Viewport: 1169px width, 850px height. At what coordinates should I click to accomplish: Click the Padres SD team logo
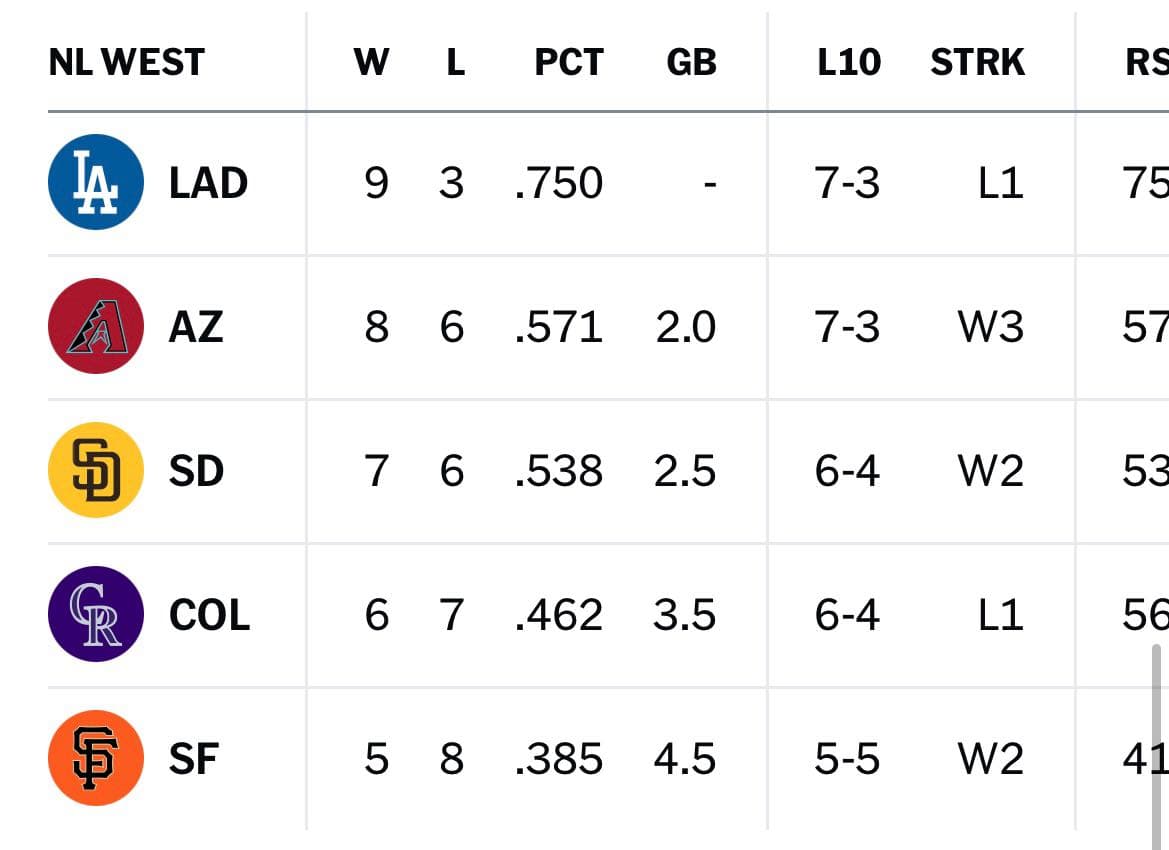pos(96,470)
